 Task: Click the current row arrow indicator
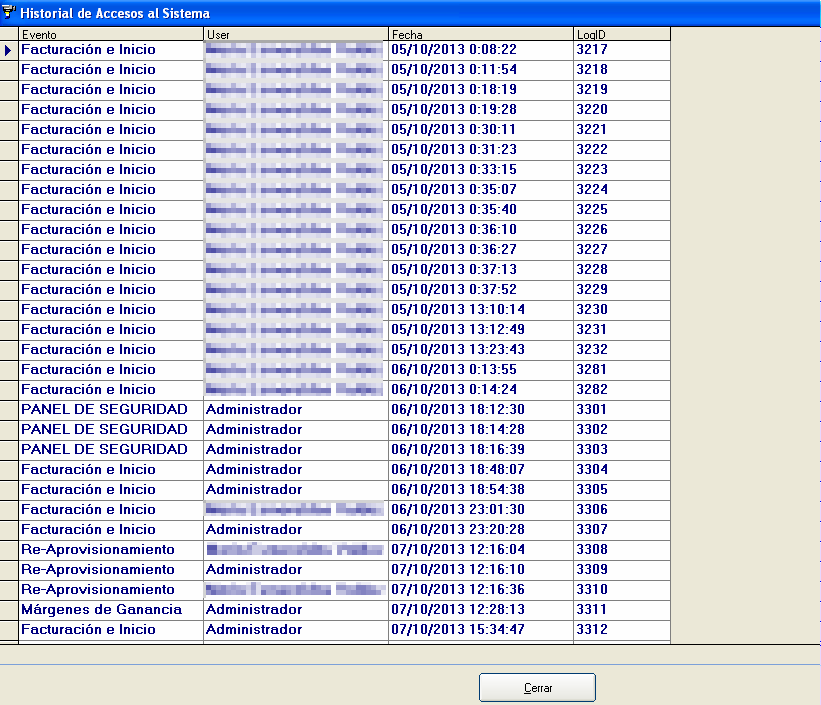pyautogui.click(x=9, y=50)
